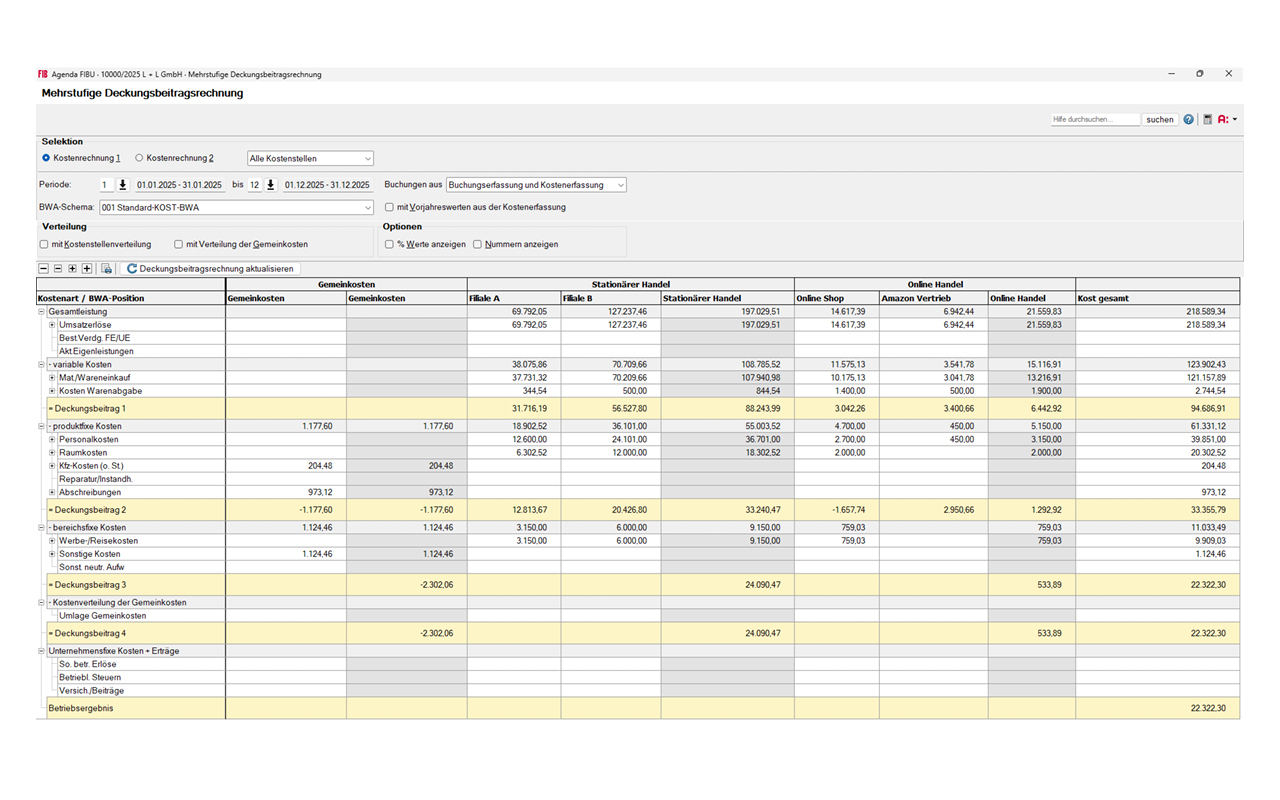This screenshot has width=1280, height=800.
Task: Click the Hilfe durchsuchen search field
Action: tap(1094, 119)
